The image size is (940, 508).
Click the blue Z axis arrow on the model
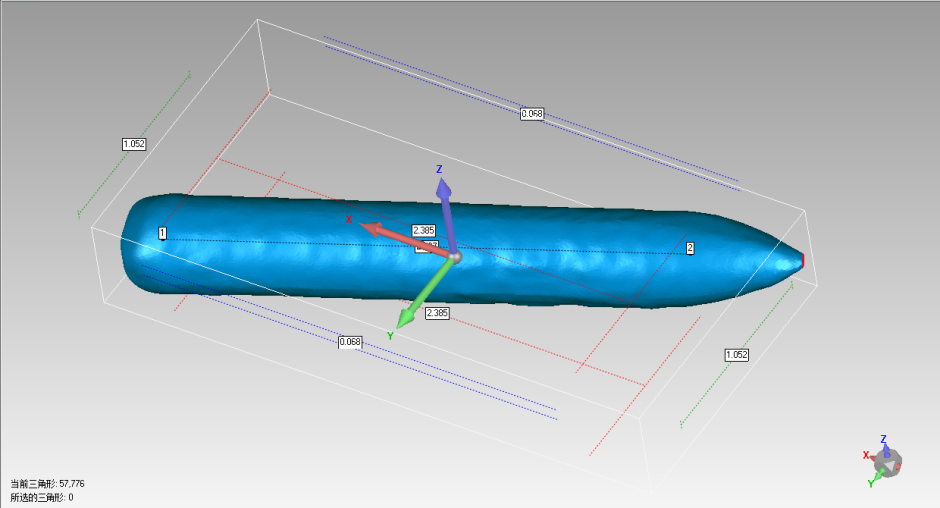click(x=446, y=205)
